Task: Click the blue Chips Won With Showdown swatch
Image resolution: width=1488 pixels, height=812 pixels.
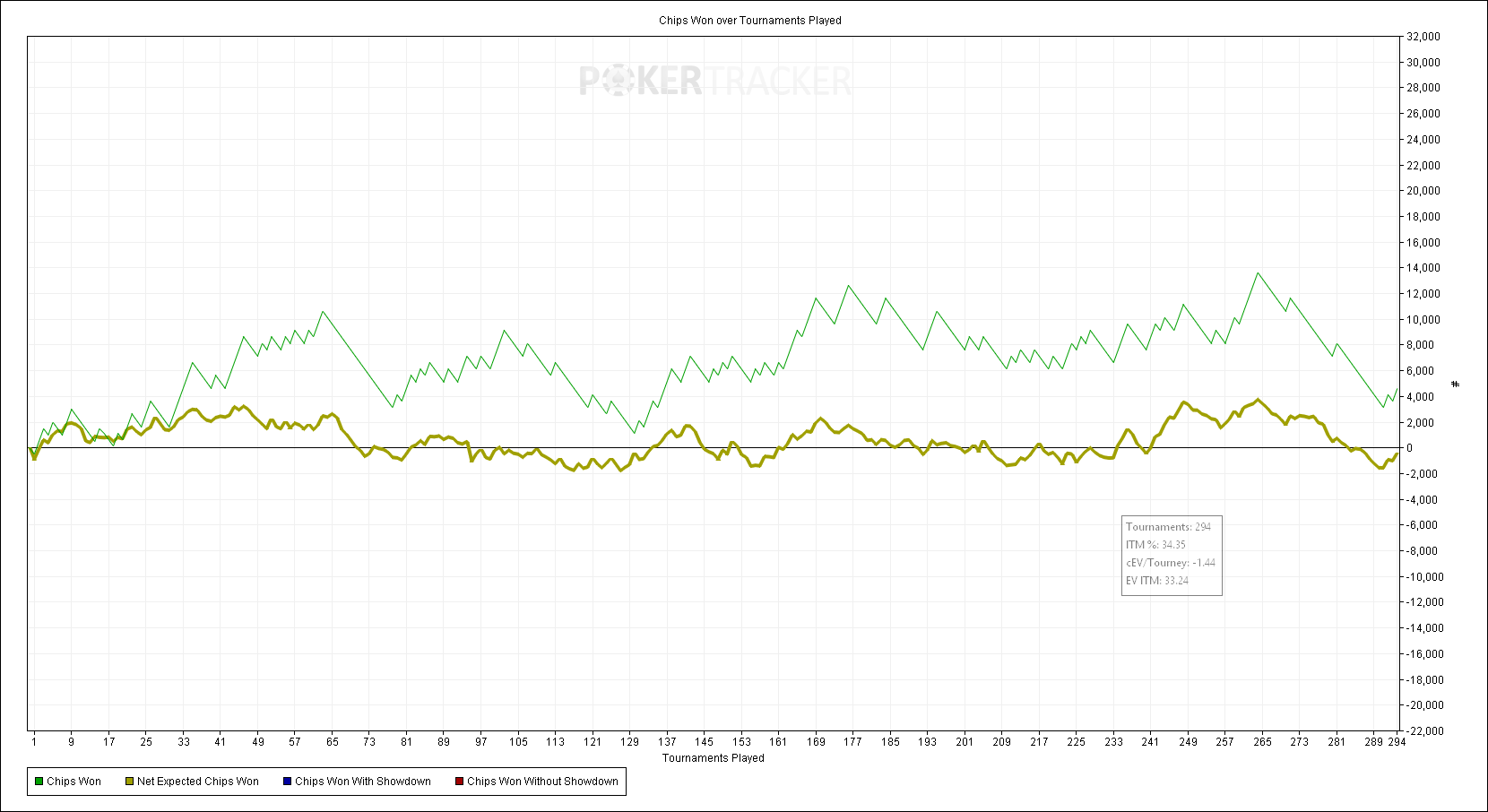Action: 287,782
